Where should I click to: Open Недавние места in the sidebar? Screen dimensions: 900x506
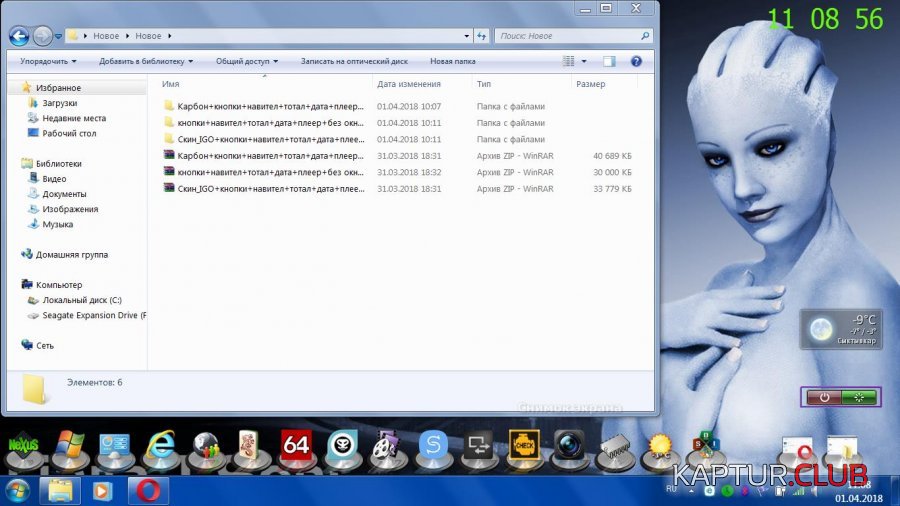click(x=73, y=118)
